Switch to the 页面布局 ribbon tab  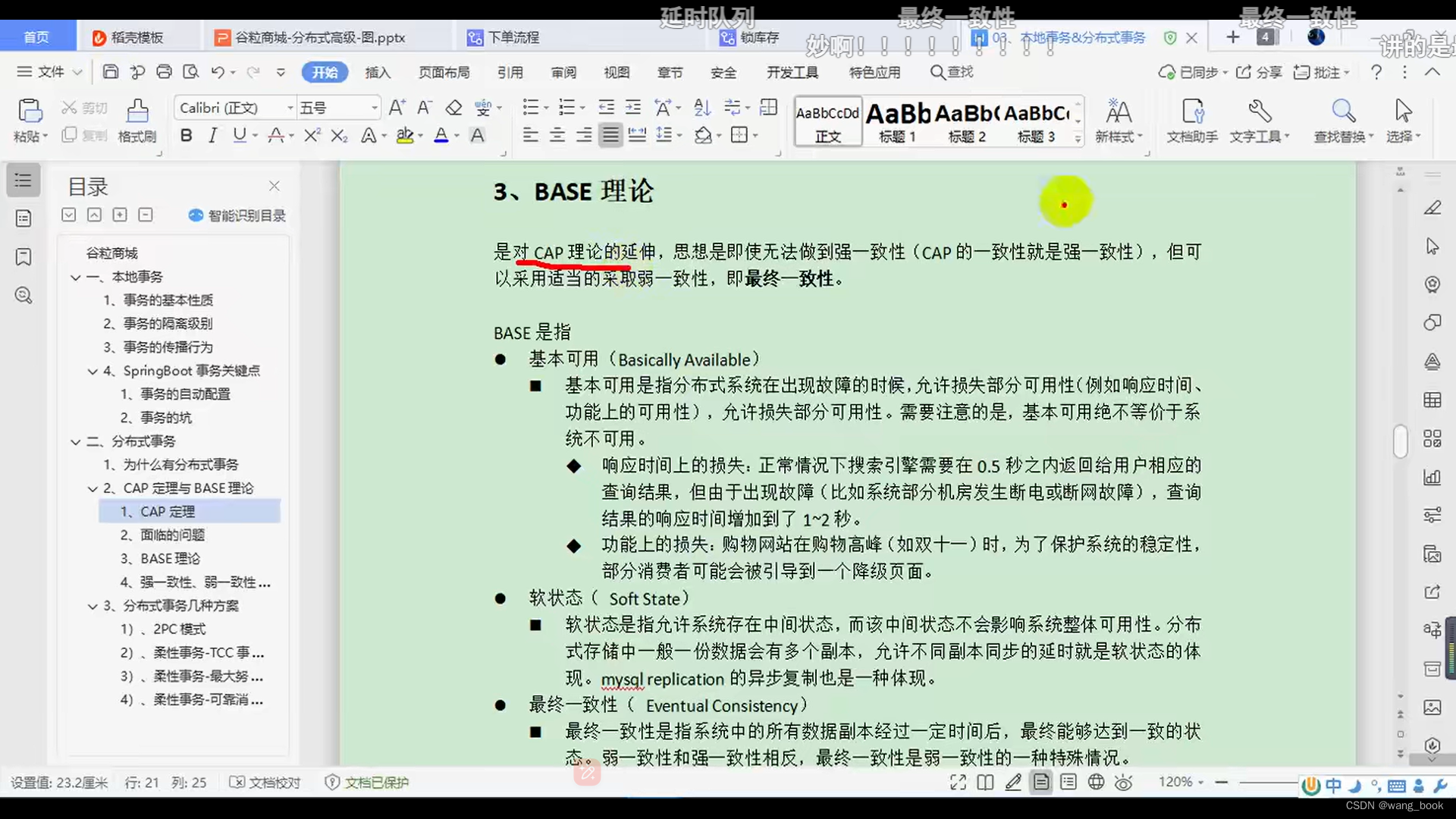(444, 72)
